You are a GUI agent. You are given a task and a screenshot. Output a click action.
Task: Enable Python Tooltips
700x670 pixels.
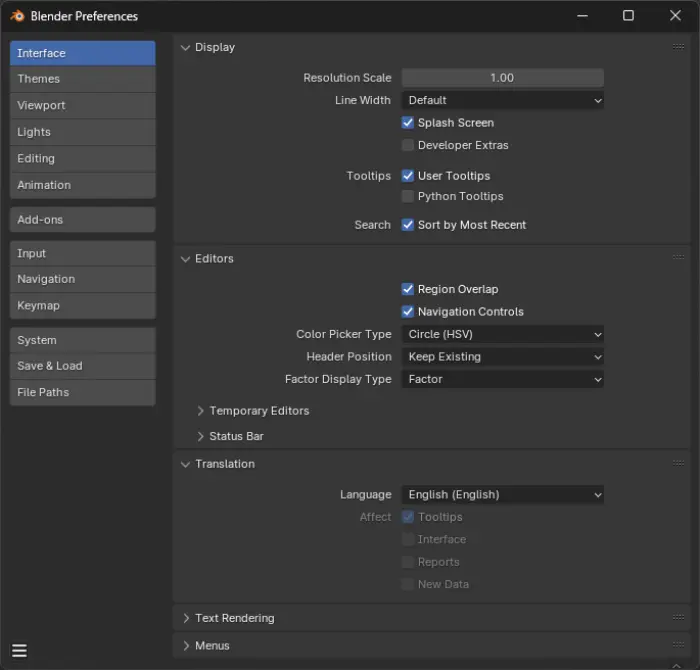(408, 196)
